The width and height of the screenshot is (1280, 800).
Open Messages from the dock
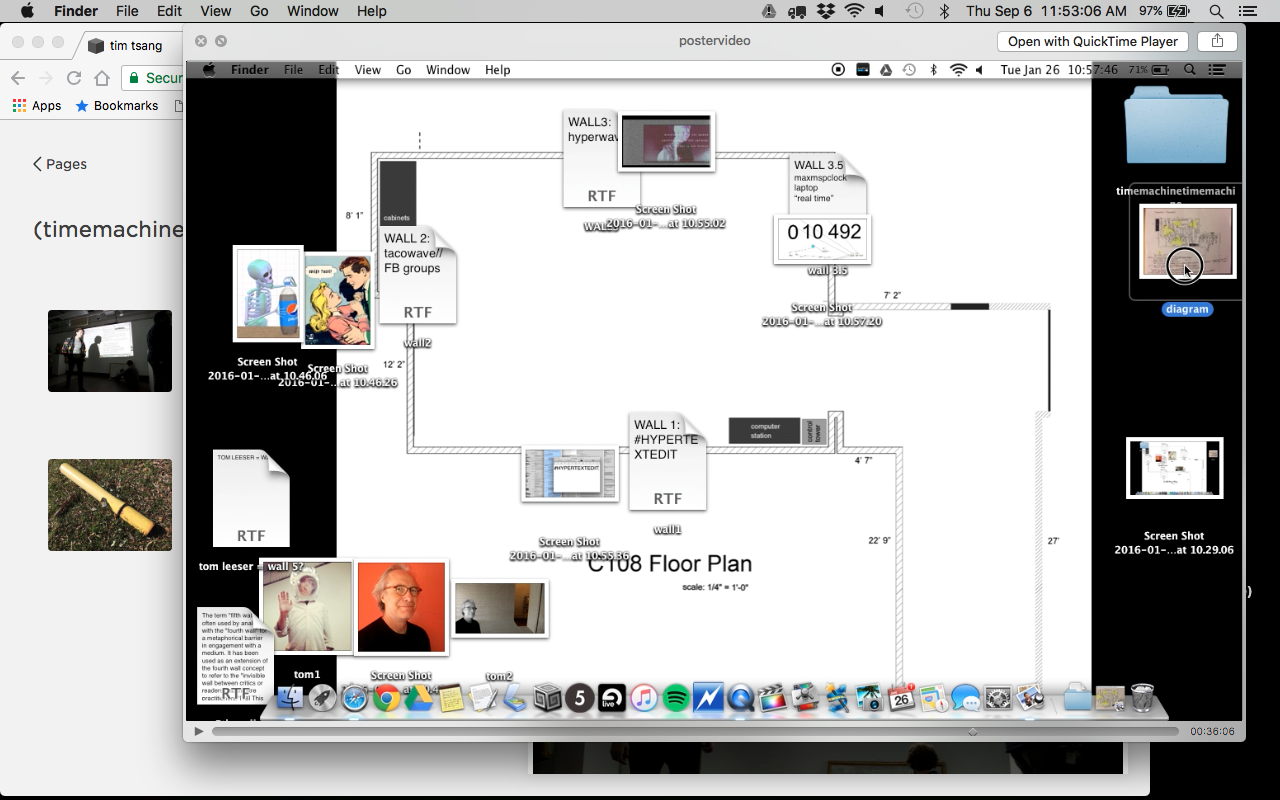point(966,698)
